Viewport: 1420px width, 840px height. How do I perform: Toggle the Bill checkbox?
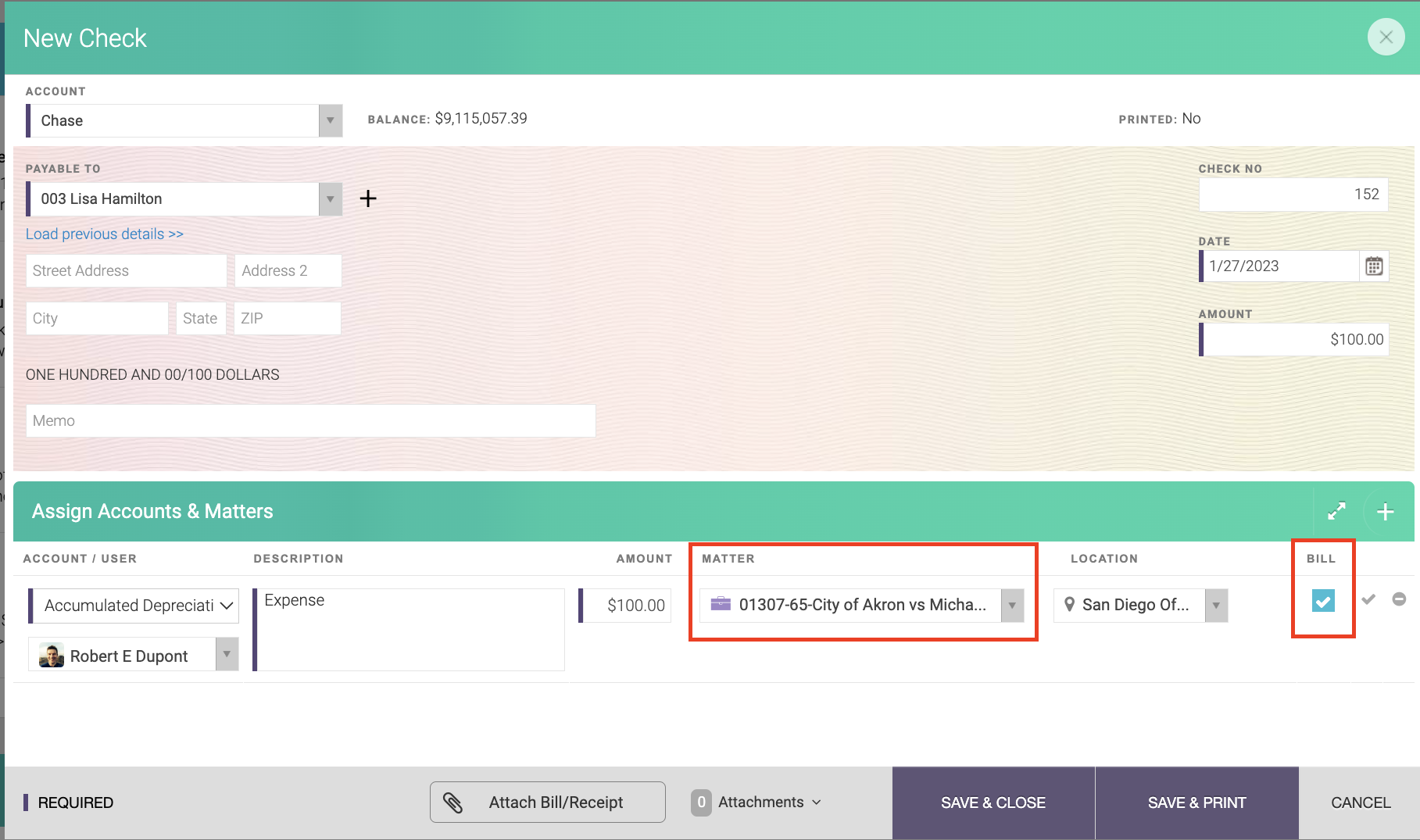click(x=1323, y=601)
